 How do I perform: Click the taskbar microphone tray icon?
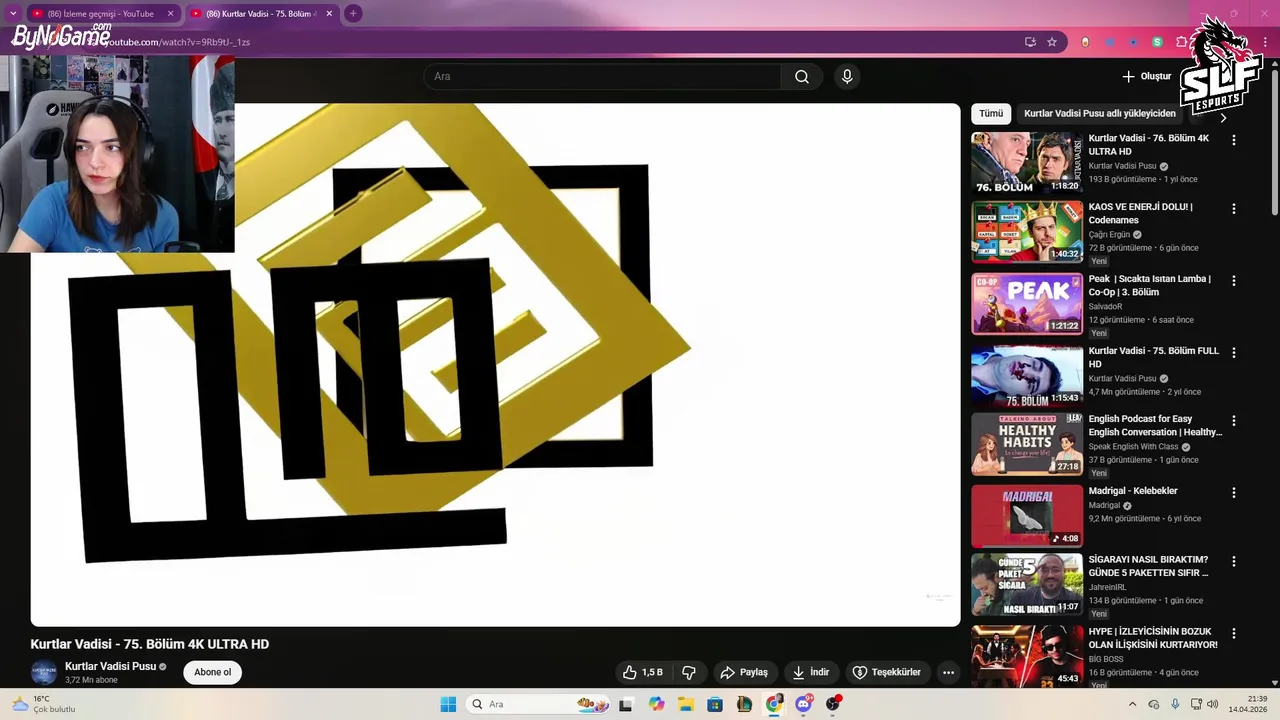[x=1175, y=704]
